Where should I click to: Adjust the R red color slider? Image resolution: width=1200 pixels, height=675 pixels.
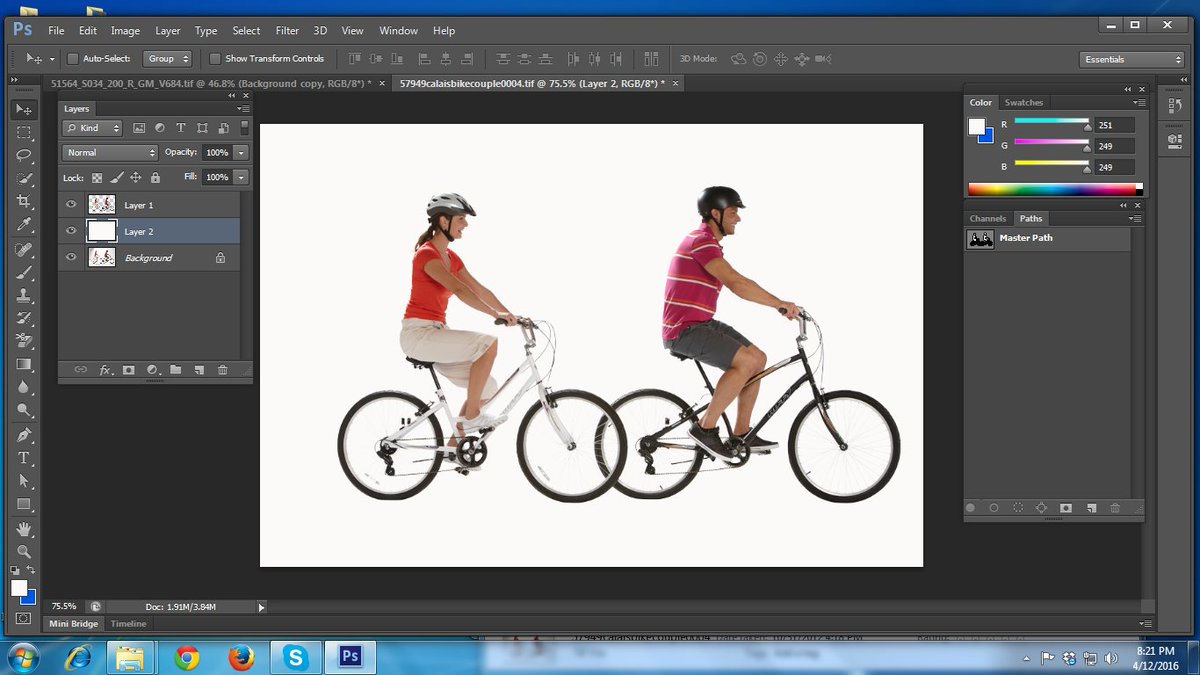[x=1088, y=126]
